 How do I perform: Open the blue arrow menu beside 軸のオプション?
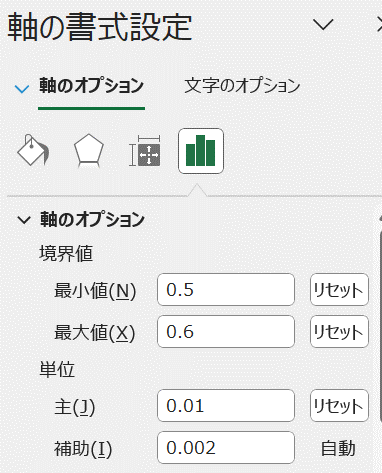coord(22,89)
